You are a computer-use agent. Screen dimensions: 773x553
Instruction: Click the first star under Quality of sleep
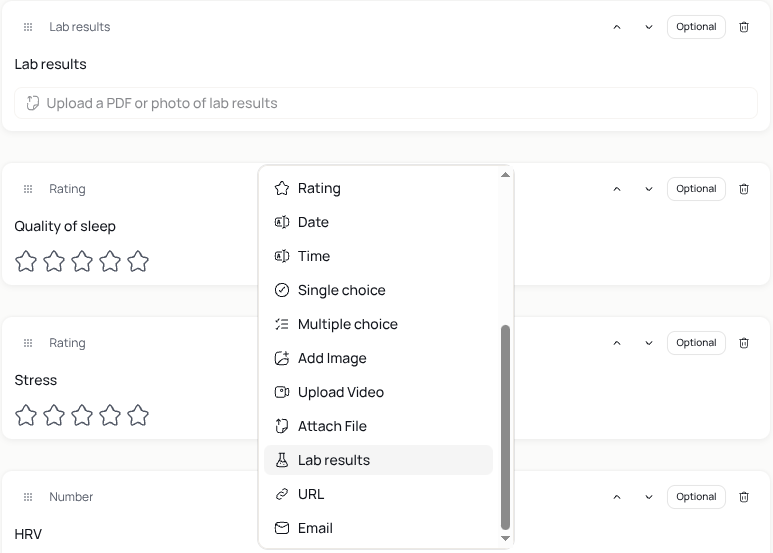tap(26, 261)
